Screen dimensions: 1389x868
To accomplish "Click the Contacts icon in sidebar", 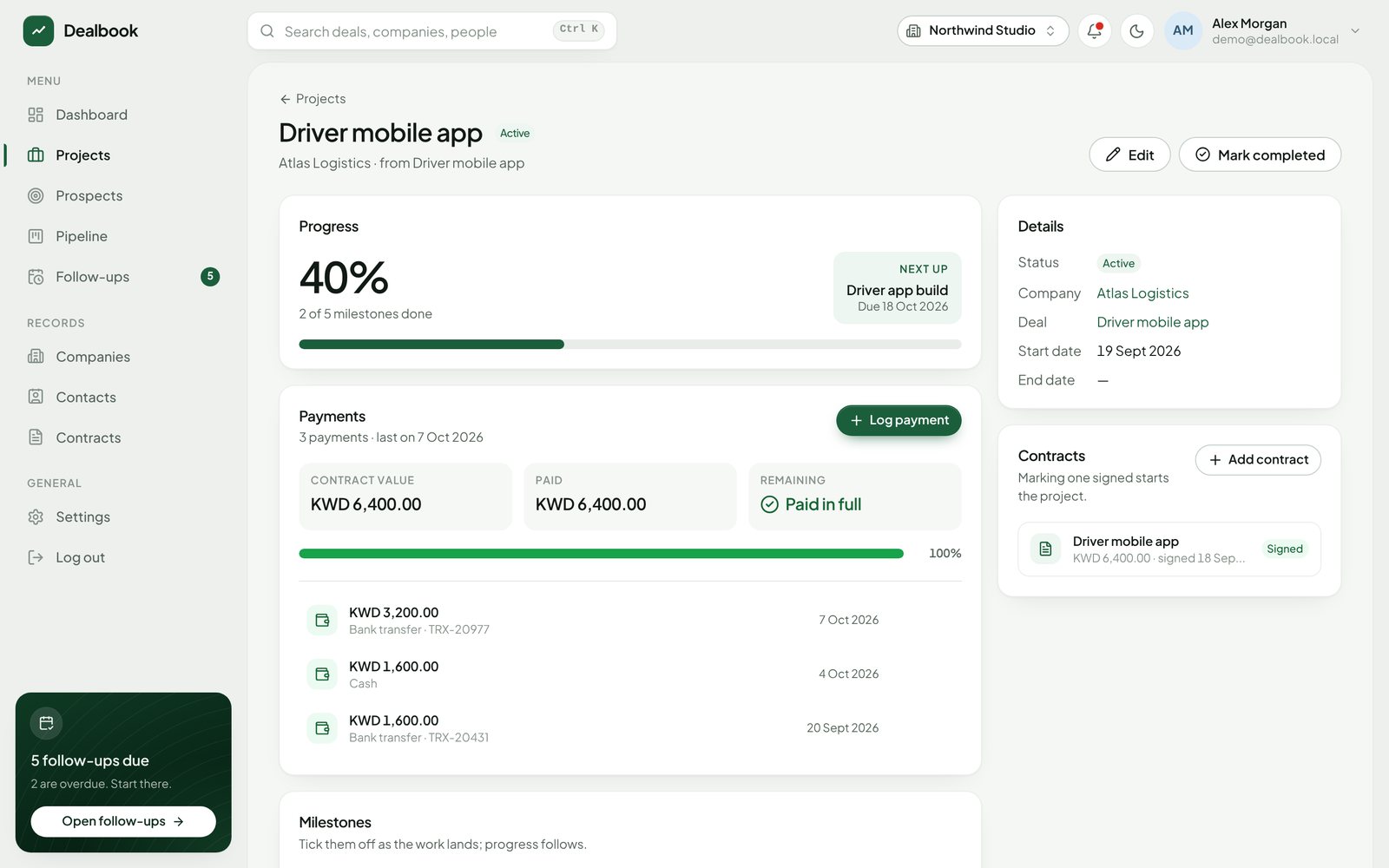I will tap(36, 397).
